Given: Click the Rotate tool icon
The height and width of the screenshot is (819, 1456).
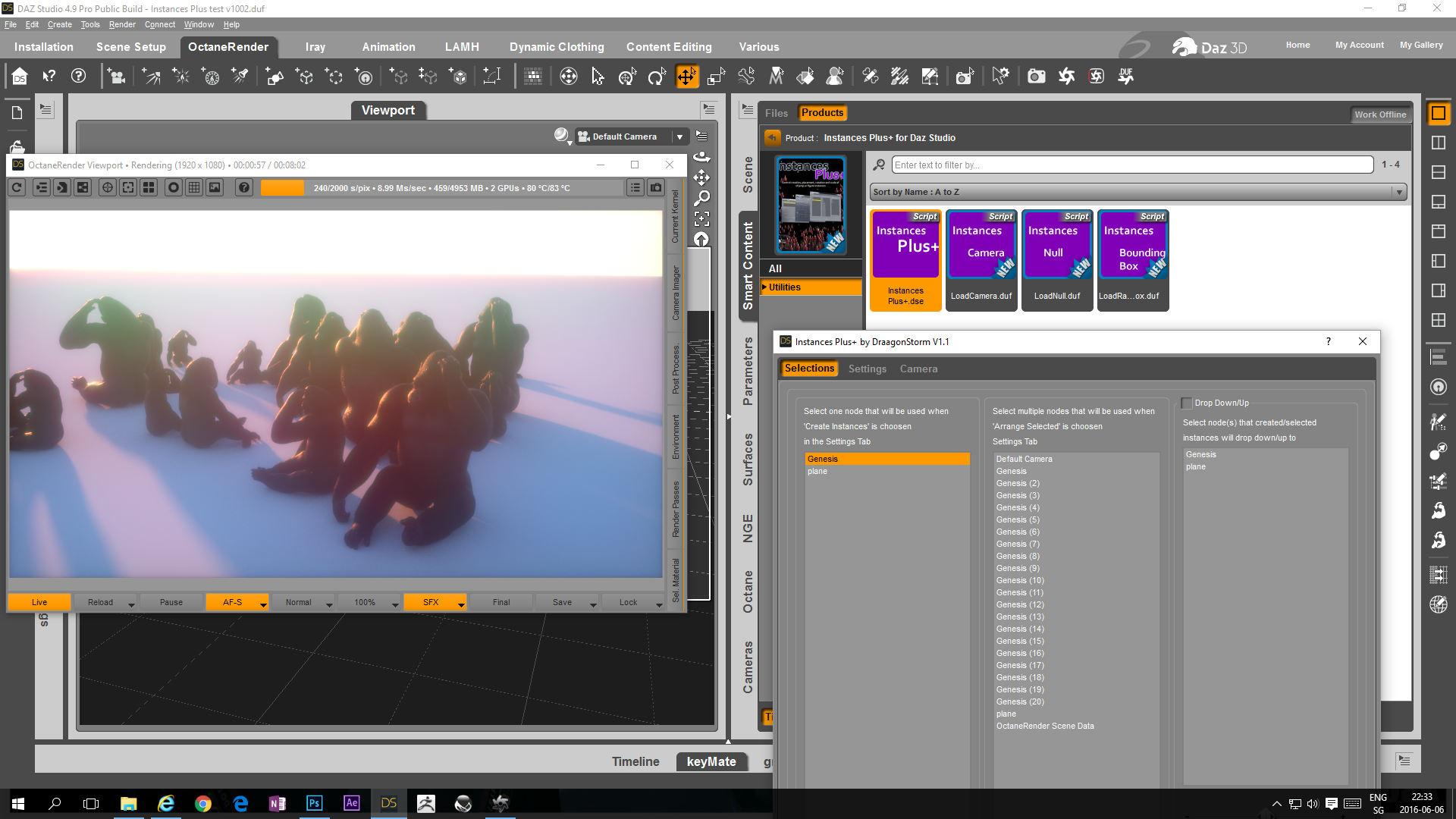Looking at the screenshot, I should point(656,76).
